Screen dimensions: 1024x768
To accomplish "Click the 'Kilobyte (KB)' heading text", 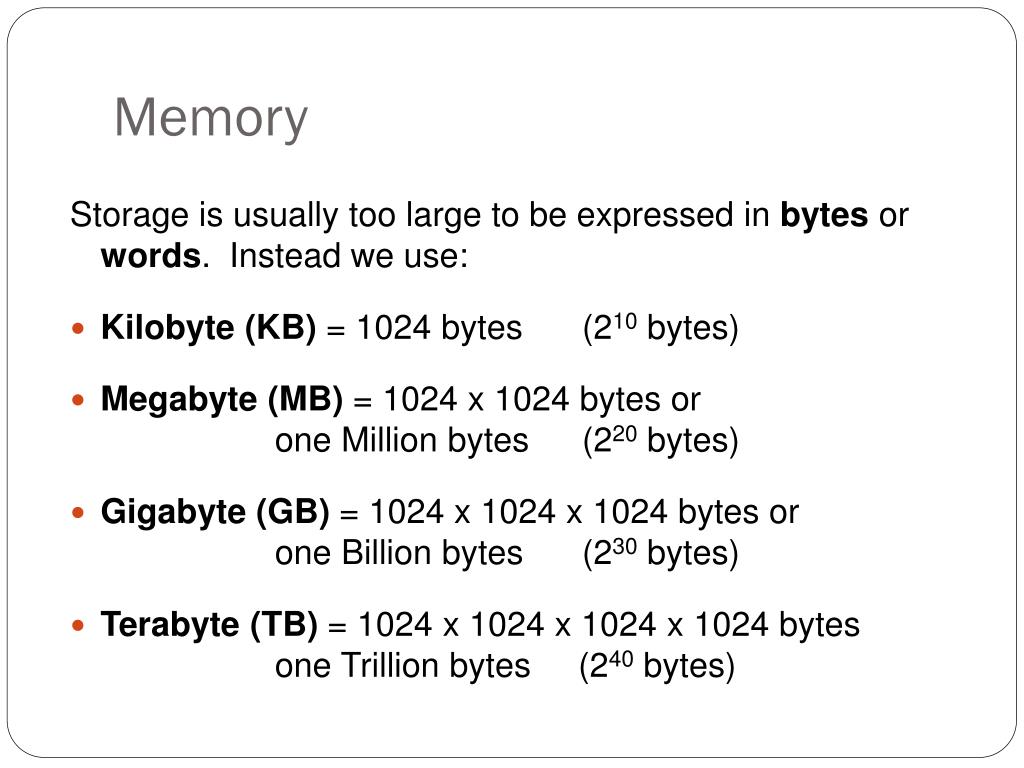I will pyautogui.click(x=208, y=328).
